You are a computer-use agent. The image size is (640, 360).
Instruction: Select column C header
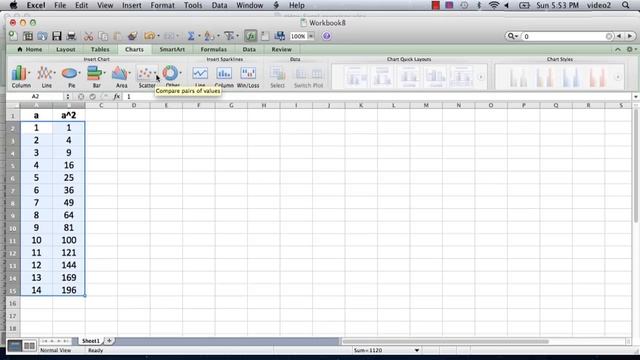tap(101, 105)
